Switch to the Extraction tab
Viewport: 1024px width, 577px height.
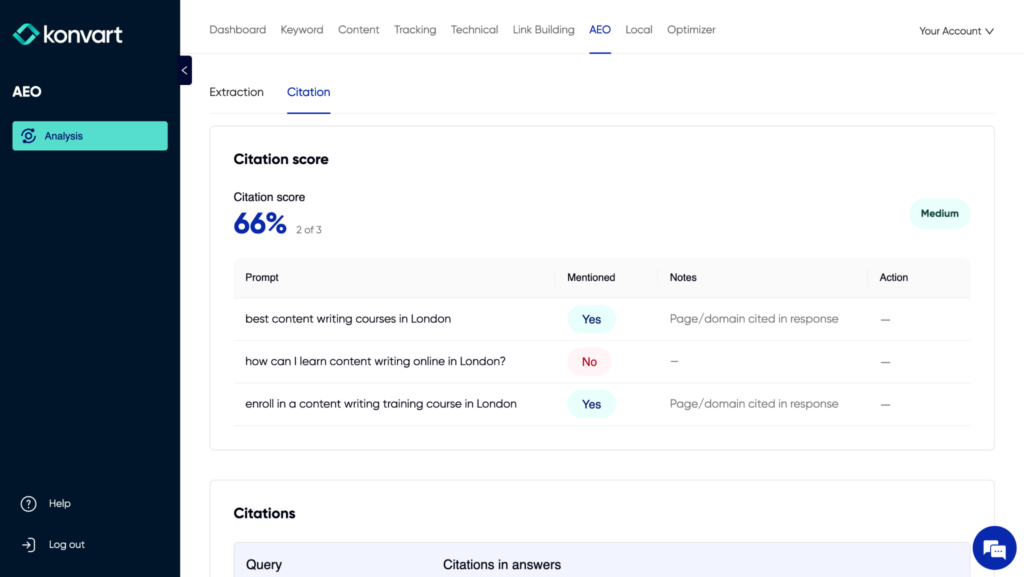click(236, 92)
